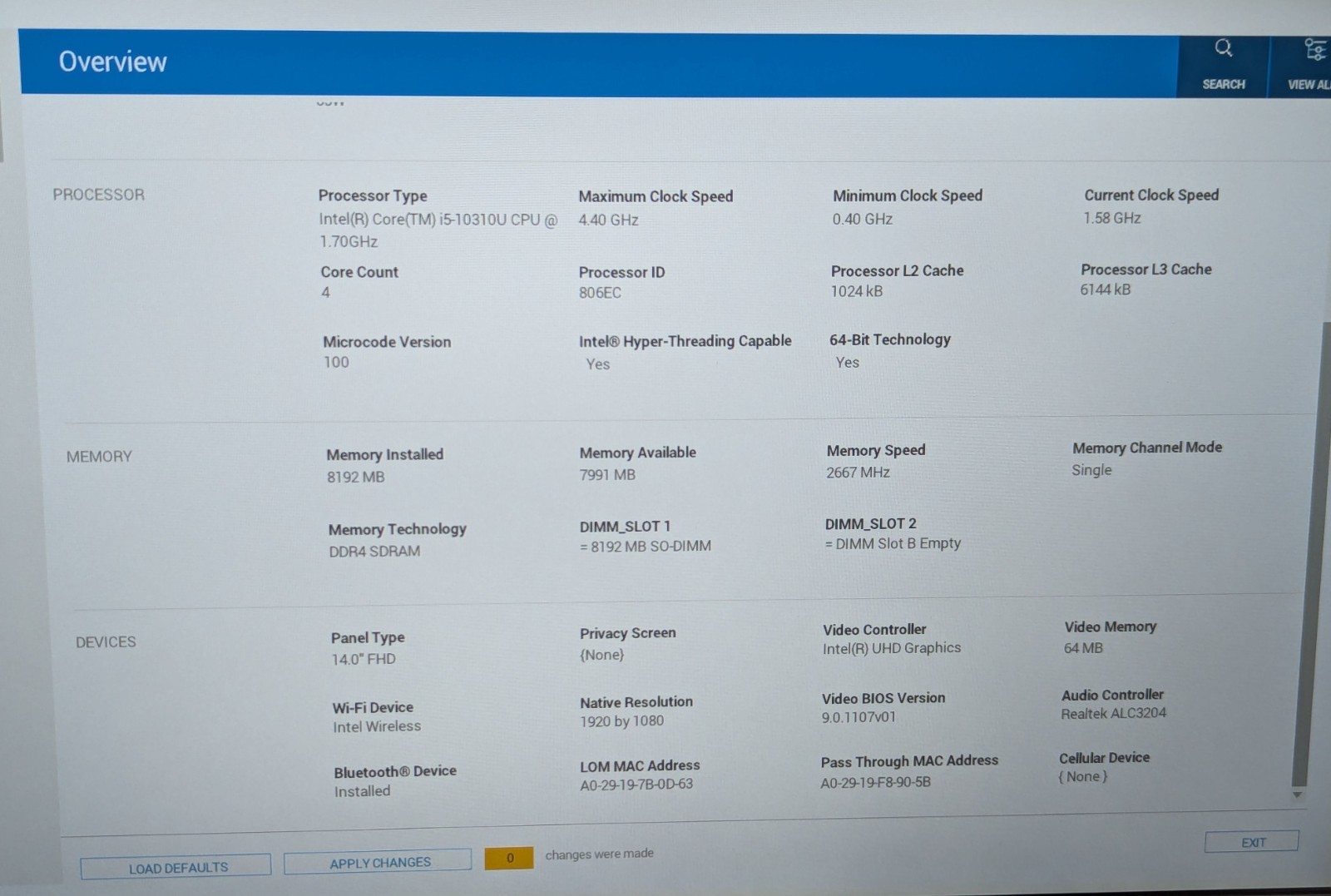Click the Pass Through MAC Address value
Viewport: 1331px width, 896px height.
click(875, 783)
